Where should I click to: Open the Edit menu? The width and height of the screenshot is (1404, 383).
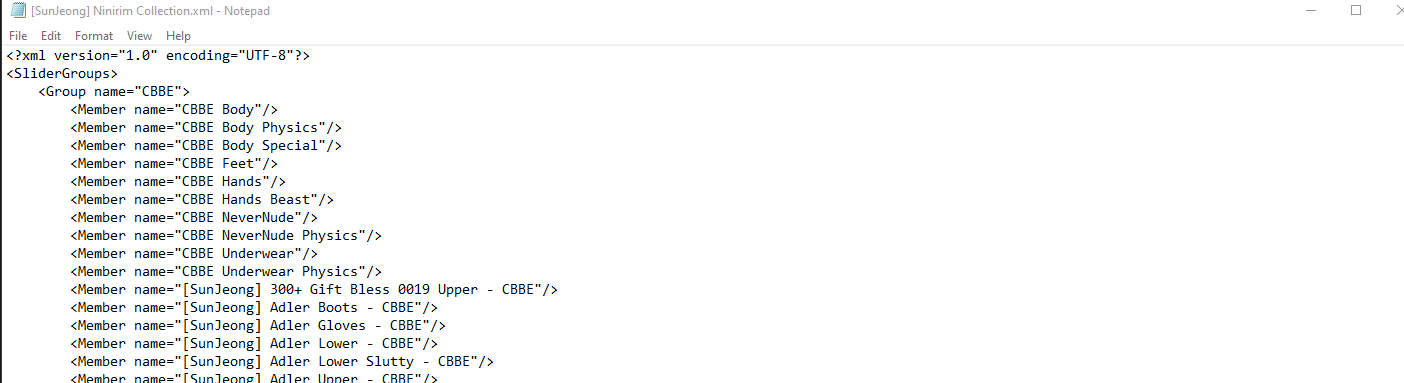(x=51, y=36)
